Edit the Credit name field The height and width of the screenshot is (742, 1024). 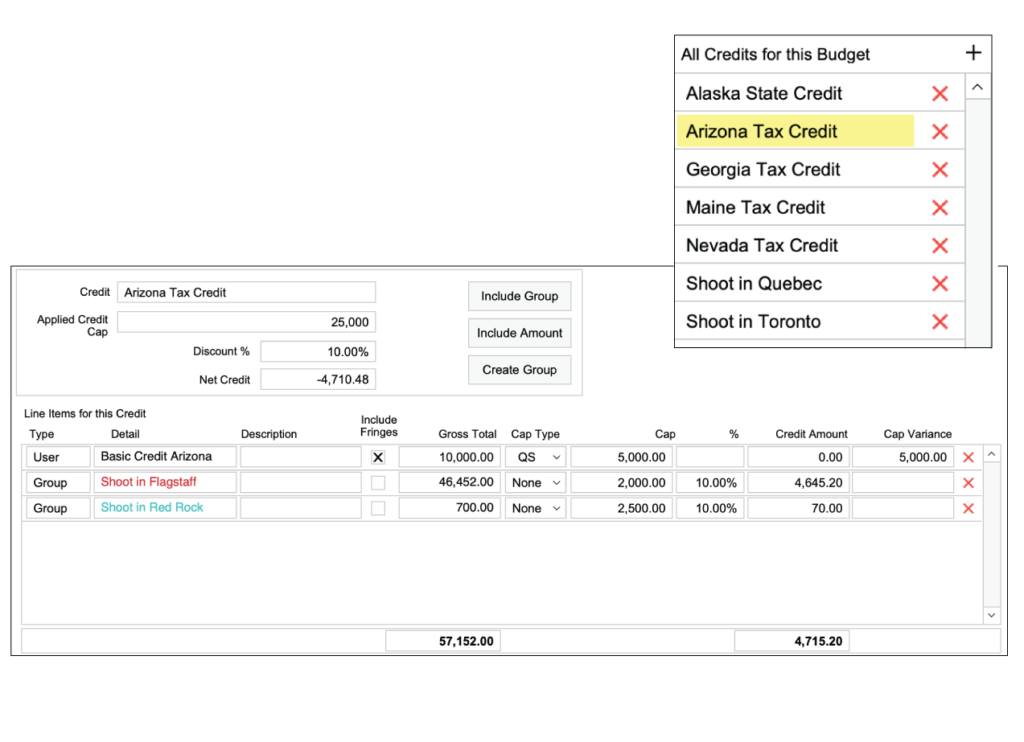246,293
